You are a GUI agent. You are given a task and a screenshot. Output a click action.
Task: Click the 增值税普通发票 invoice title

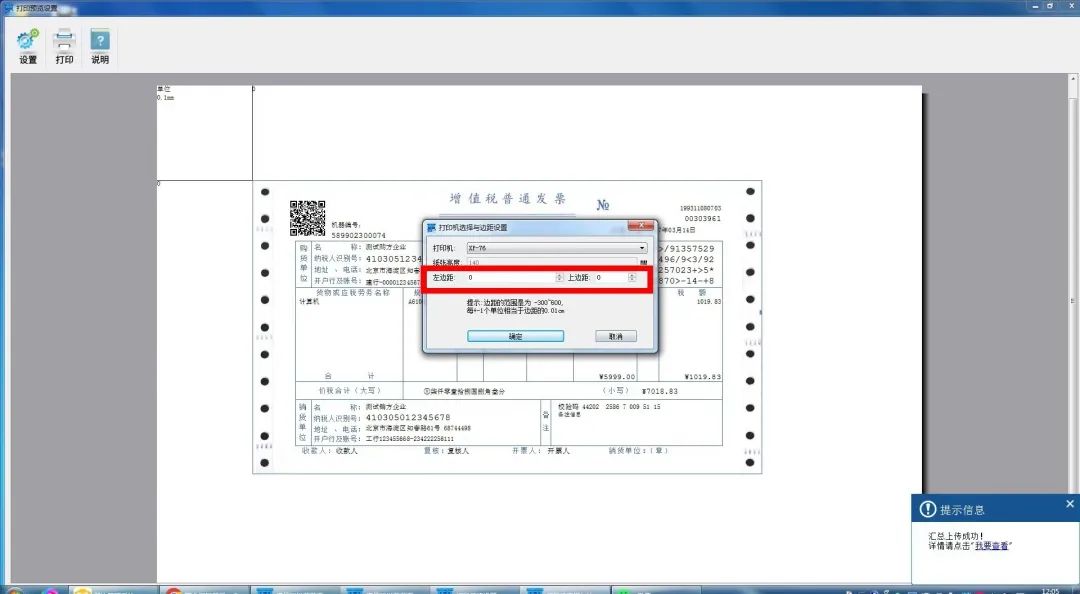click(508, 198)
